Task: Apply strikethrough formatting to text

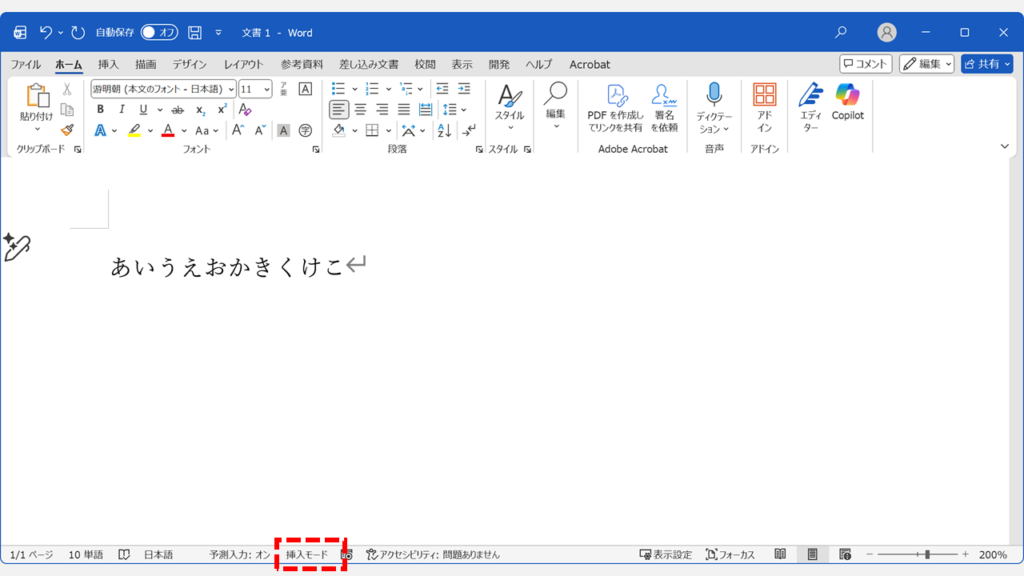Action: click(x=177, y=109)
